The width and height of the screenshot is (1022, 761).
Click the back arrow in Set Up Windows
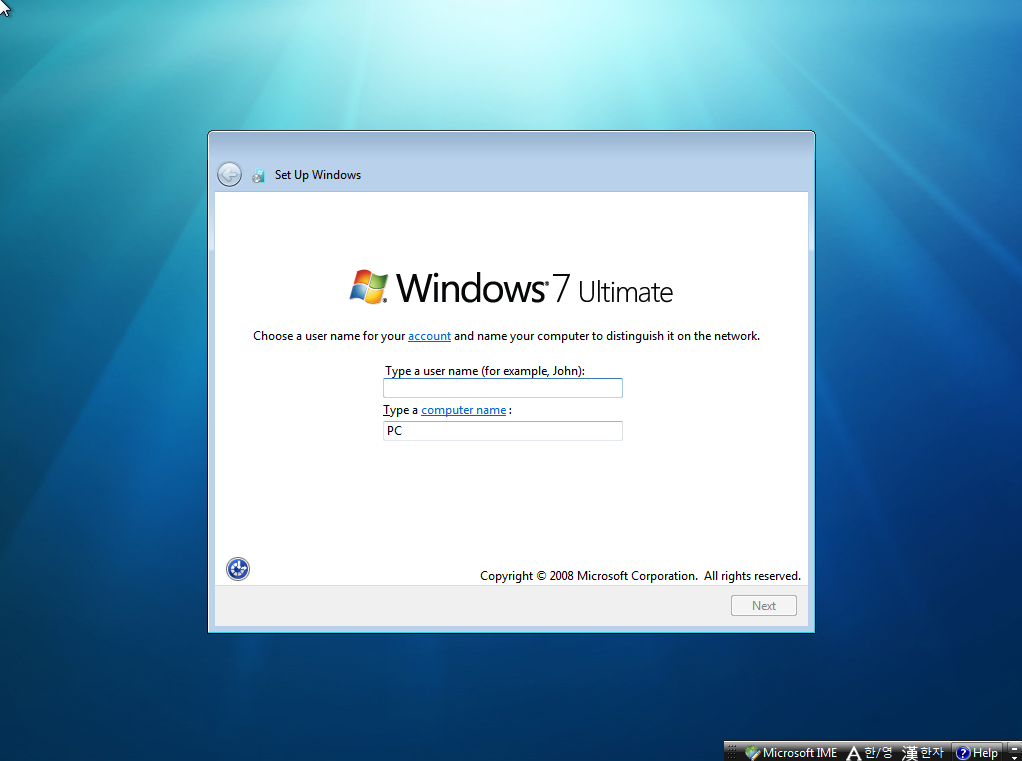[x=229, y=175]
